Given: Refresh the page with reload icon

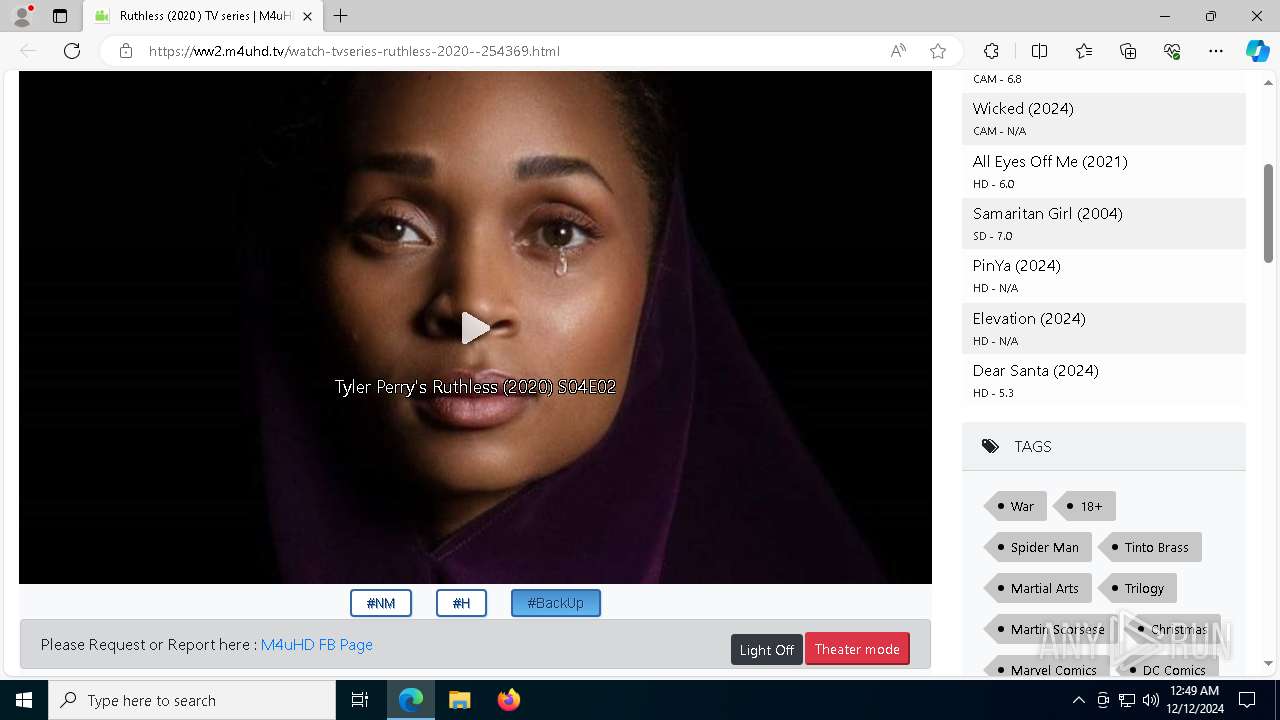Looking at the screenshot, I should [72, 51].
